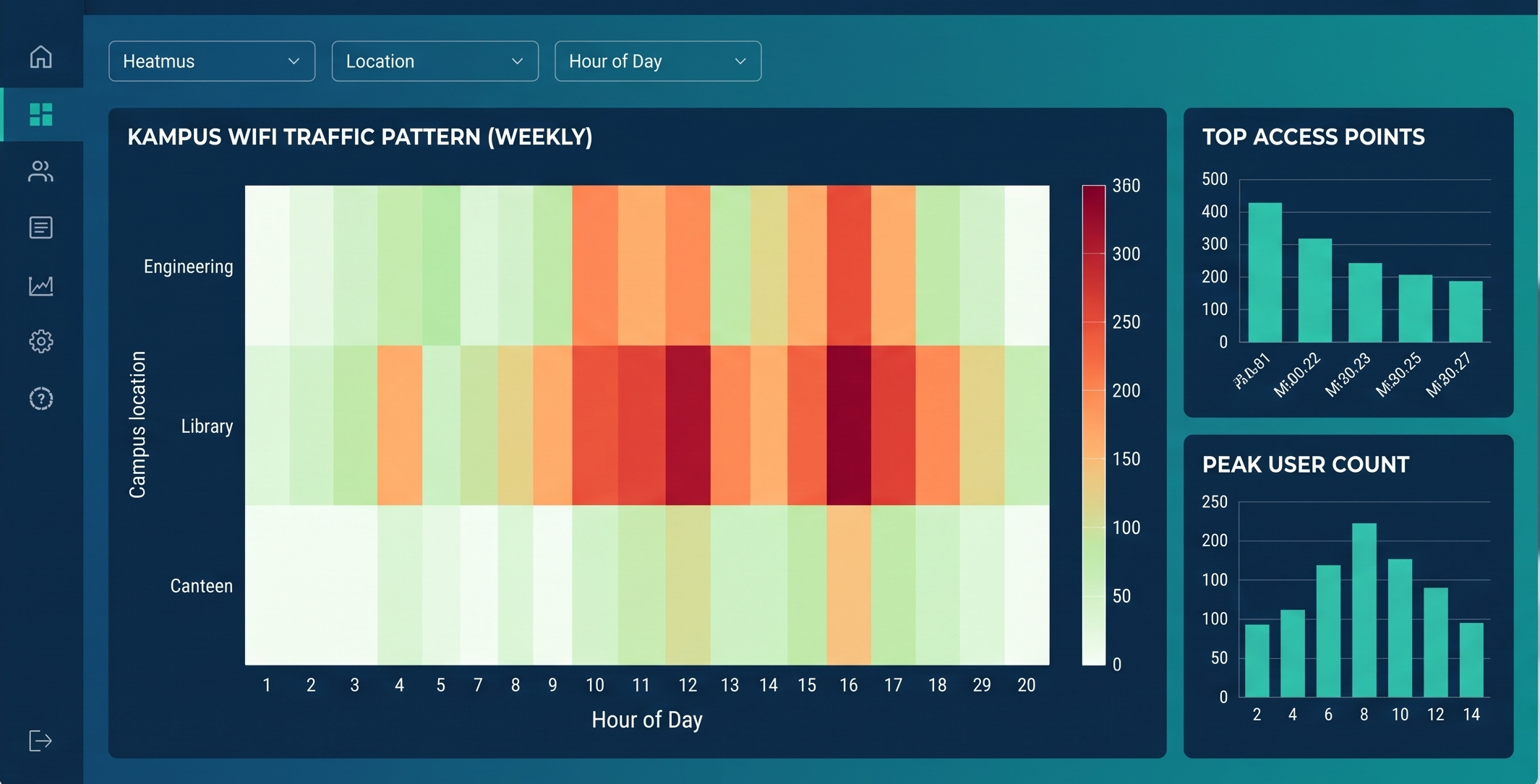Image resolution: width=1540 pixels, height=784 pixels.
Task: Click the logout icon in sidebar
Action: [40, 741]
